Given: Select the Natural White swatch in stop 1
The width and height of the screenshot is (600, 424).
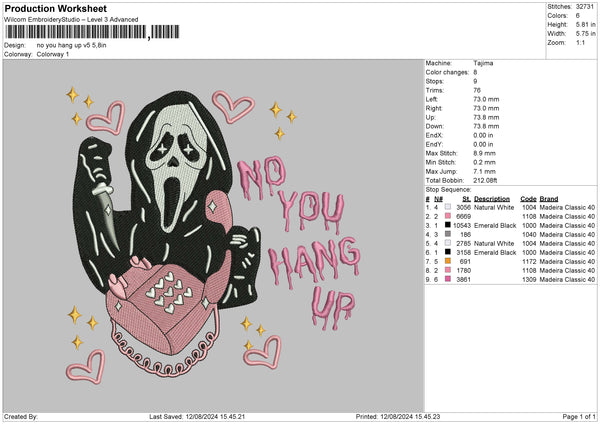Looking at the screenshot, I should 447,206.
